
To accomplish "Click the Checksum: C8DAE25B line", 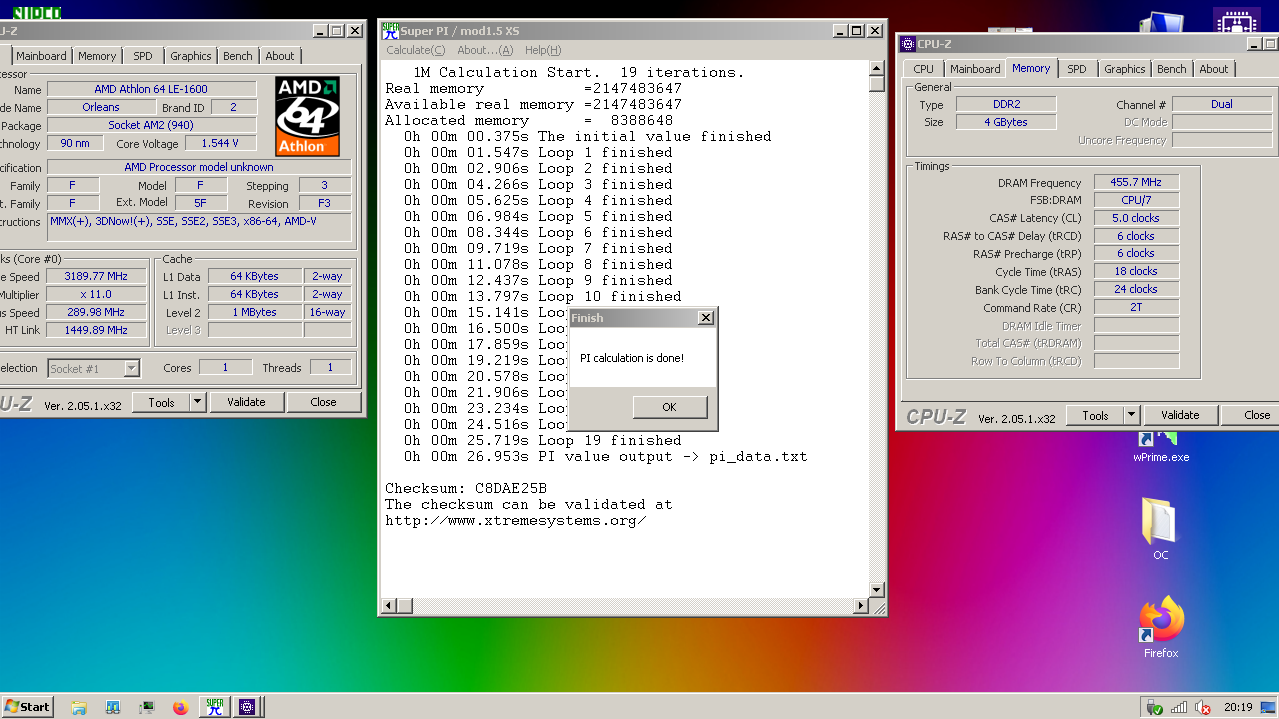I will tap(466, 488).
